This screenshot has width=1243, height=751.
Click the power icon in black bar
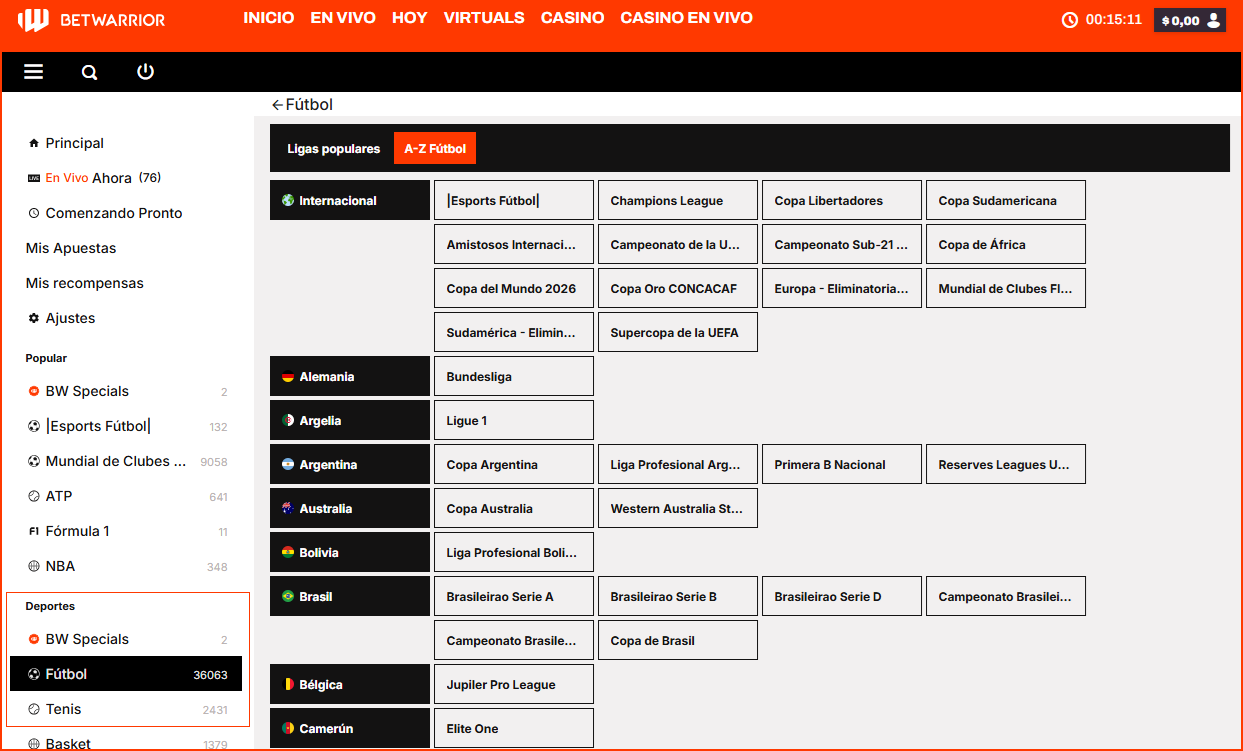(x=146, y=72)
